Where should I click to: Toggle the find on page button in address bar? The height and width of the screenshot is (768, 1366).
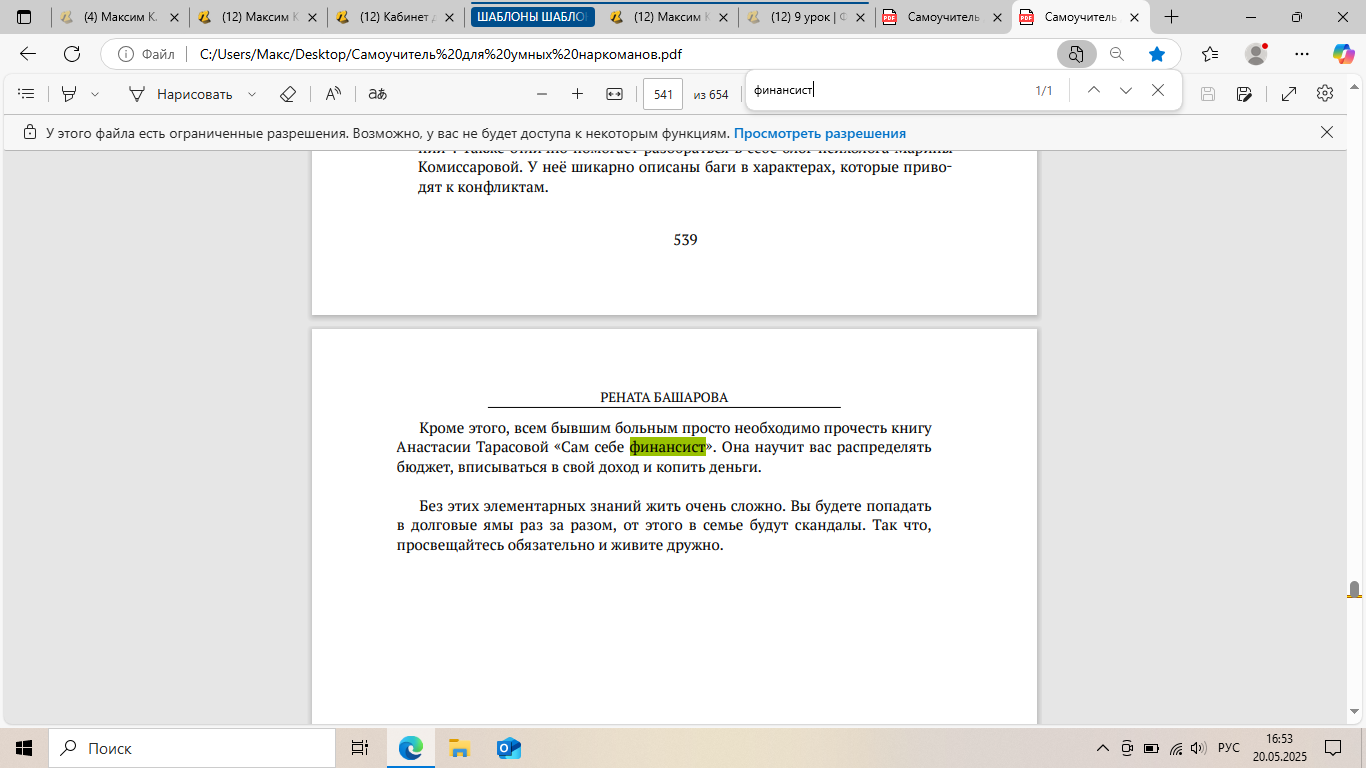1076,54
